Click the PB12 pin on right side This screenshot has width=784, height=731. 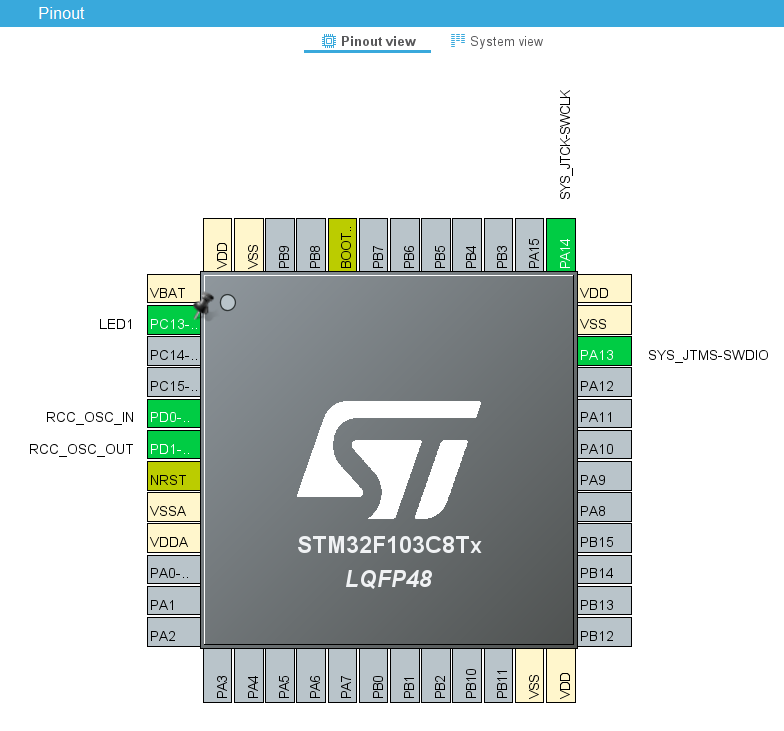coord(604,632)
